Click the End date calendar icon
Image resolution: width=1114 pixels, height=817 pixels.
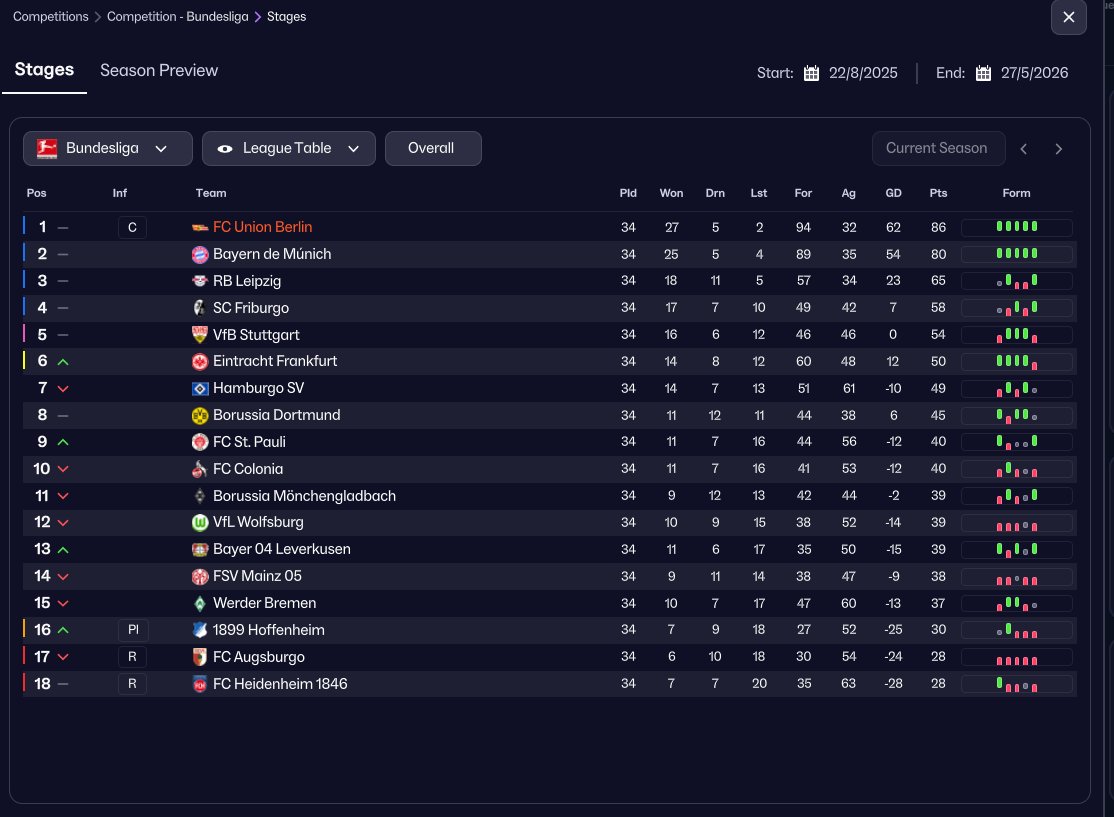(984, 73)
